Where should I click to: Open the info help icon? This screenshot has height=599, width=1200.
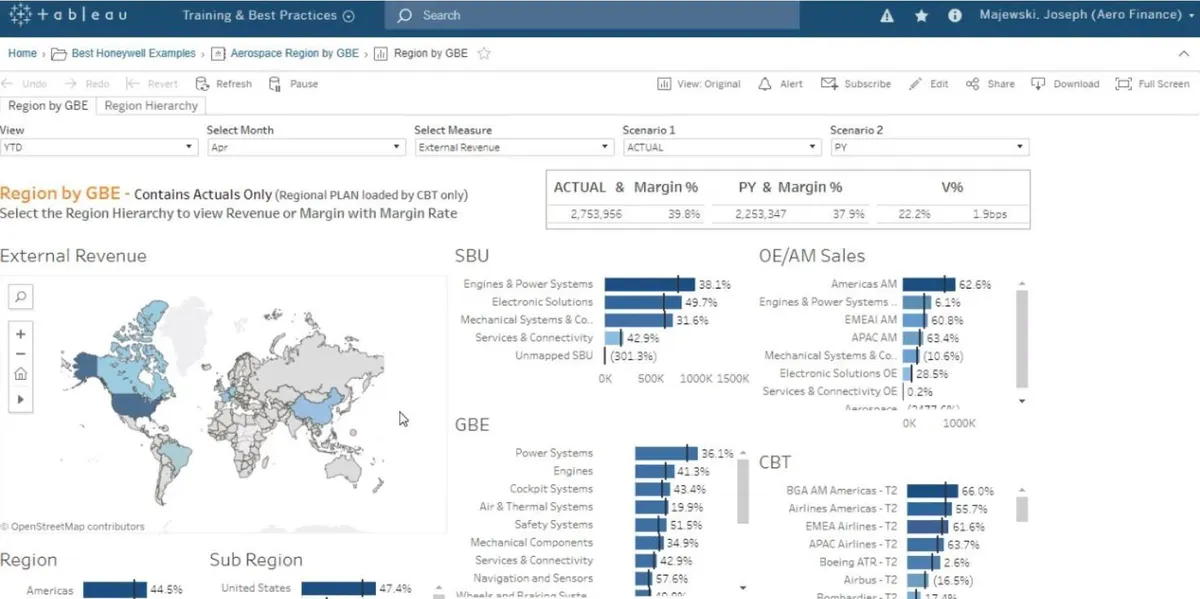point(955,16)
